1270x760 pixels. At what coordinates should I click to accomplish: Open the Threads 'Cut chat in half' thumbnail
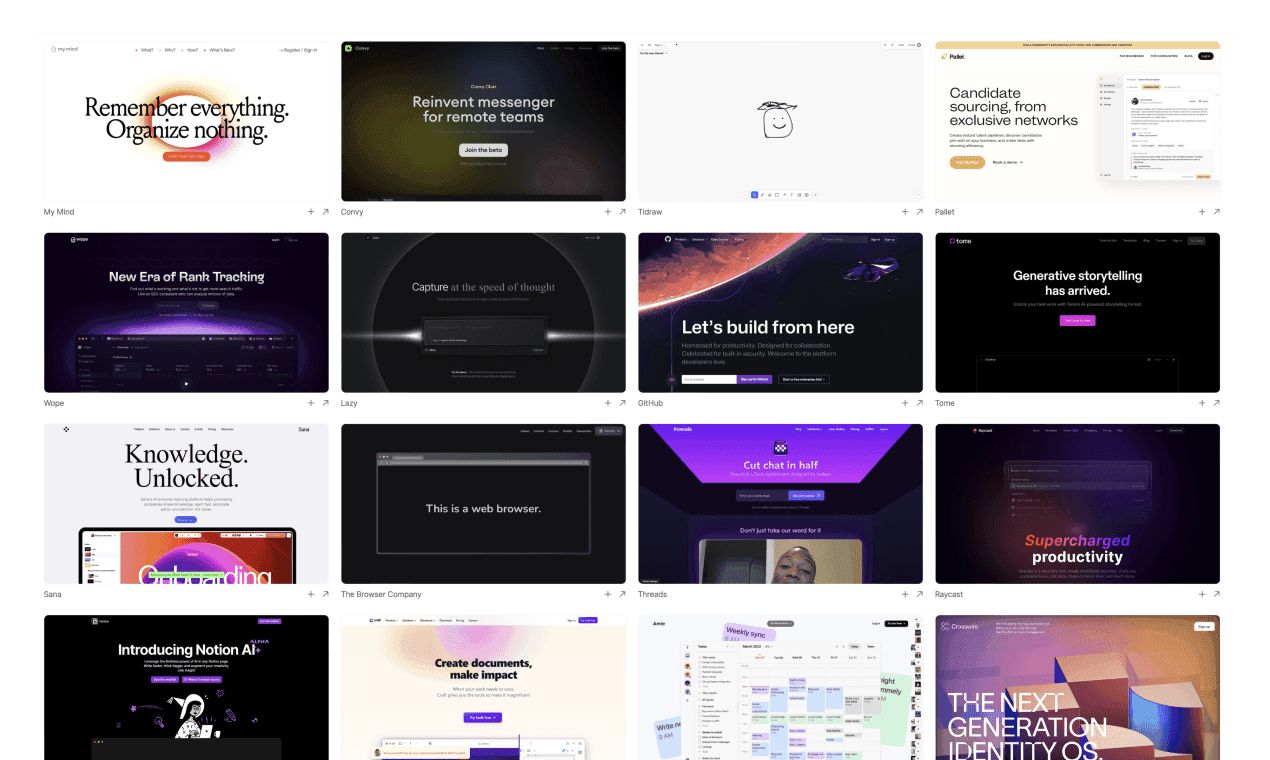(780, 503)
